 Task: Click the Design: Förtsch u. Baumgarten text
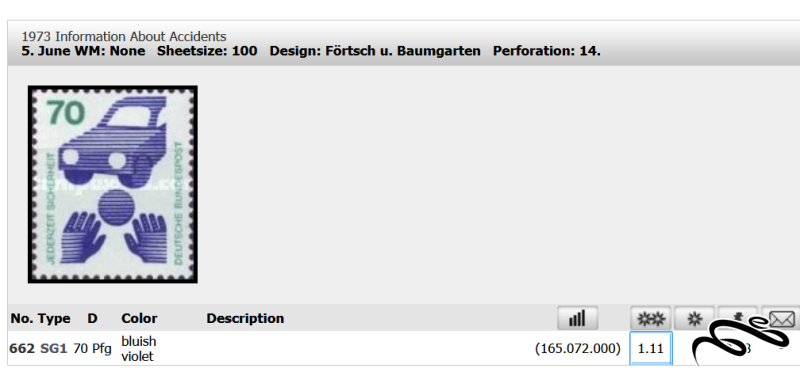point(375,51)
